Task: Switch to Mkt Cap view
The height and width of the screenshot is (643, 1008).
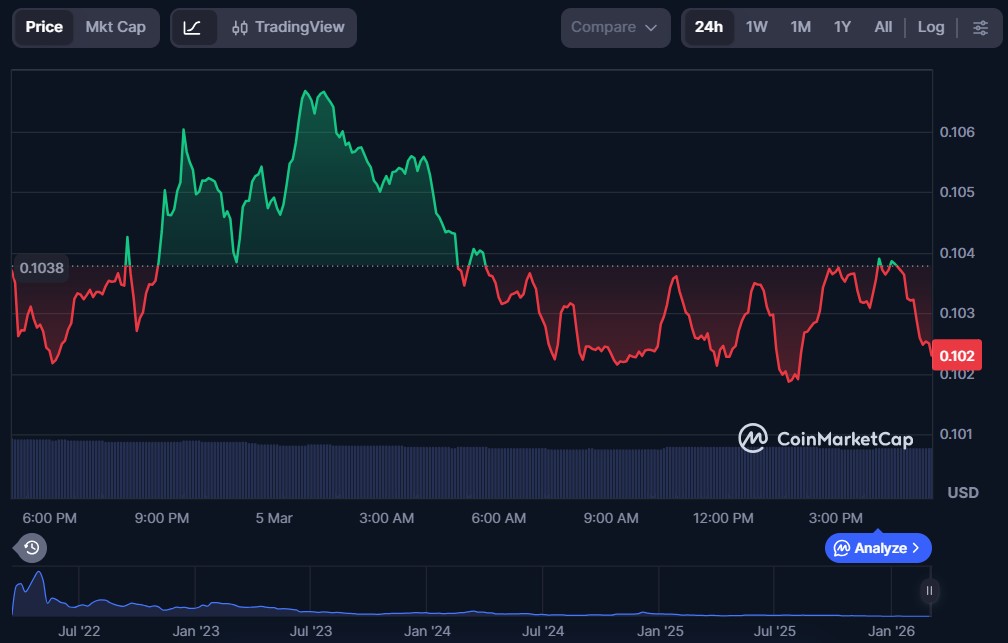Action: 115,28
